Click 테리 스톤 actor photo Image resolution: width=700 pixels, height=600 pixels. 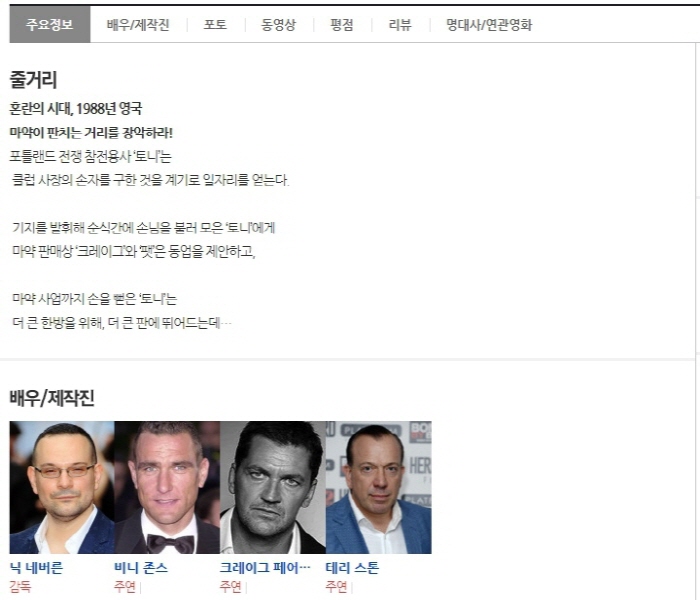click(x=379, y=487)
